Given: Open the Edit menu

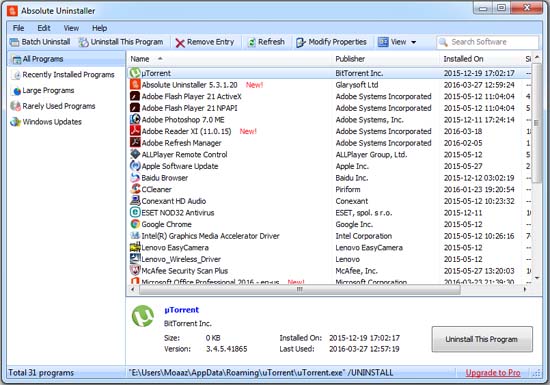Looking at the screenshot, I should pos(44,28).
